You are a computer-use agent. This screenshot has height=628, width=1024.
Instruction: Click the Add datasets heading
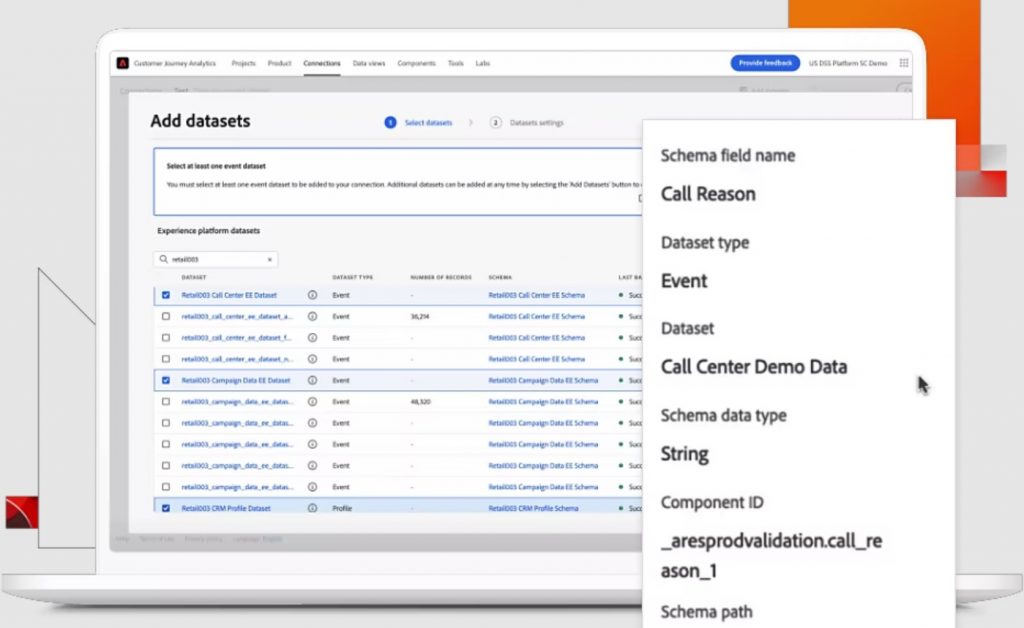(x=200, y=121)
